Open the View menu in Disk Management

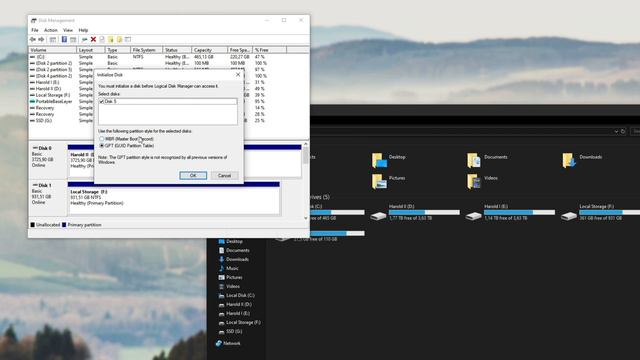(68, 30)
